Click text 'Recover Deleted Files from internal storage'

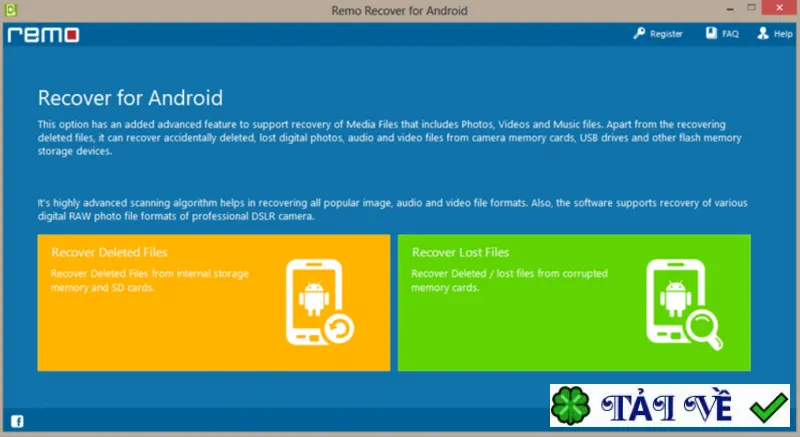[x=149, y=274]
